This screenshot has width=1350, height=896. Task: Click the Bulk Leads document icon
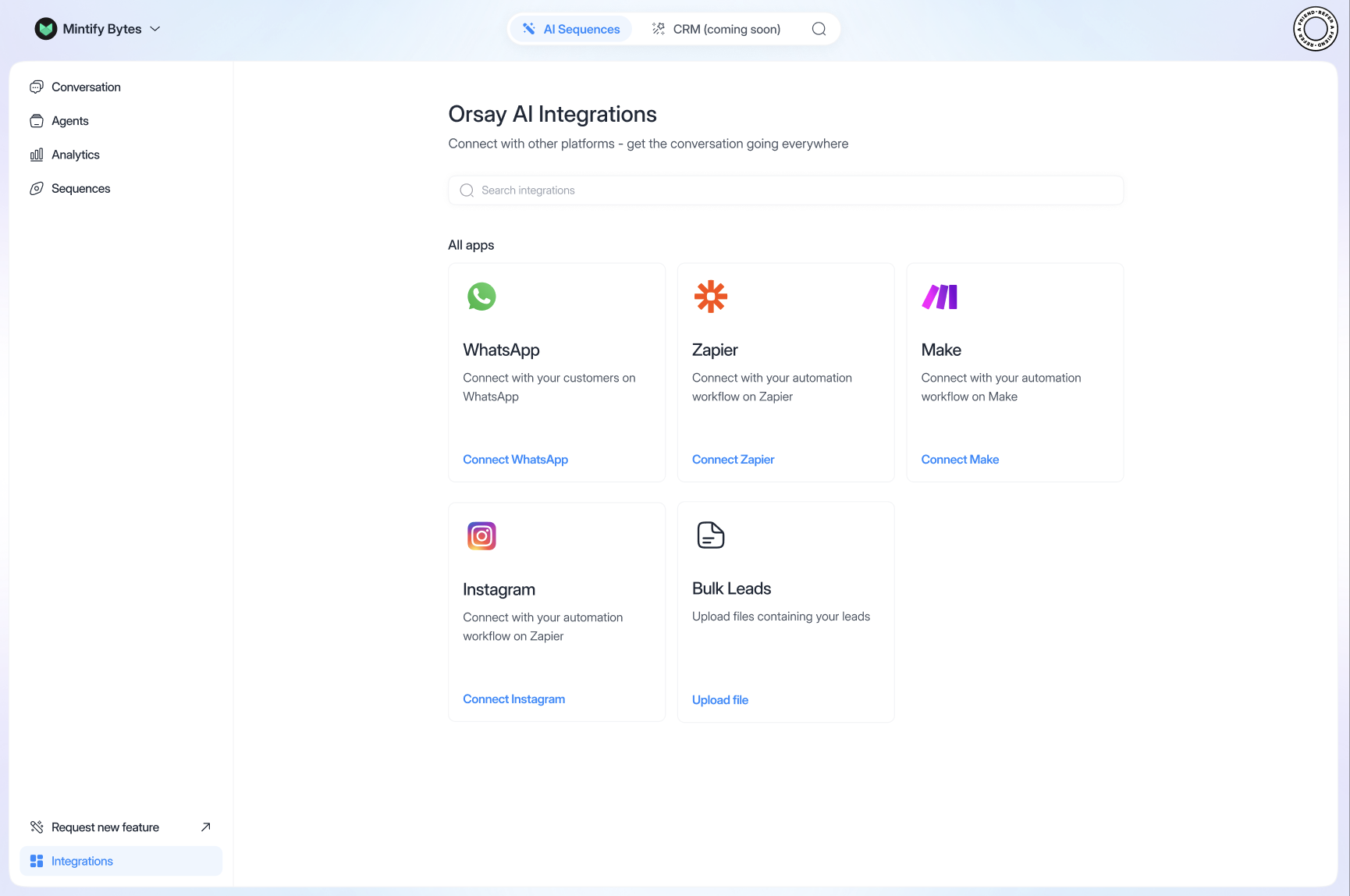point(711,535)
